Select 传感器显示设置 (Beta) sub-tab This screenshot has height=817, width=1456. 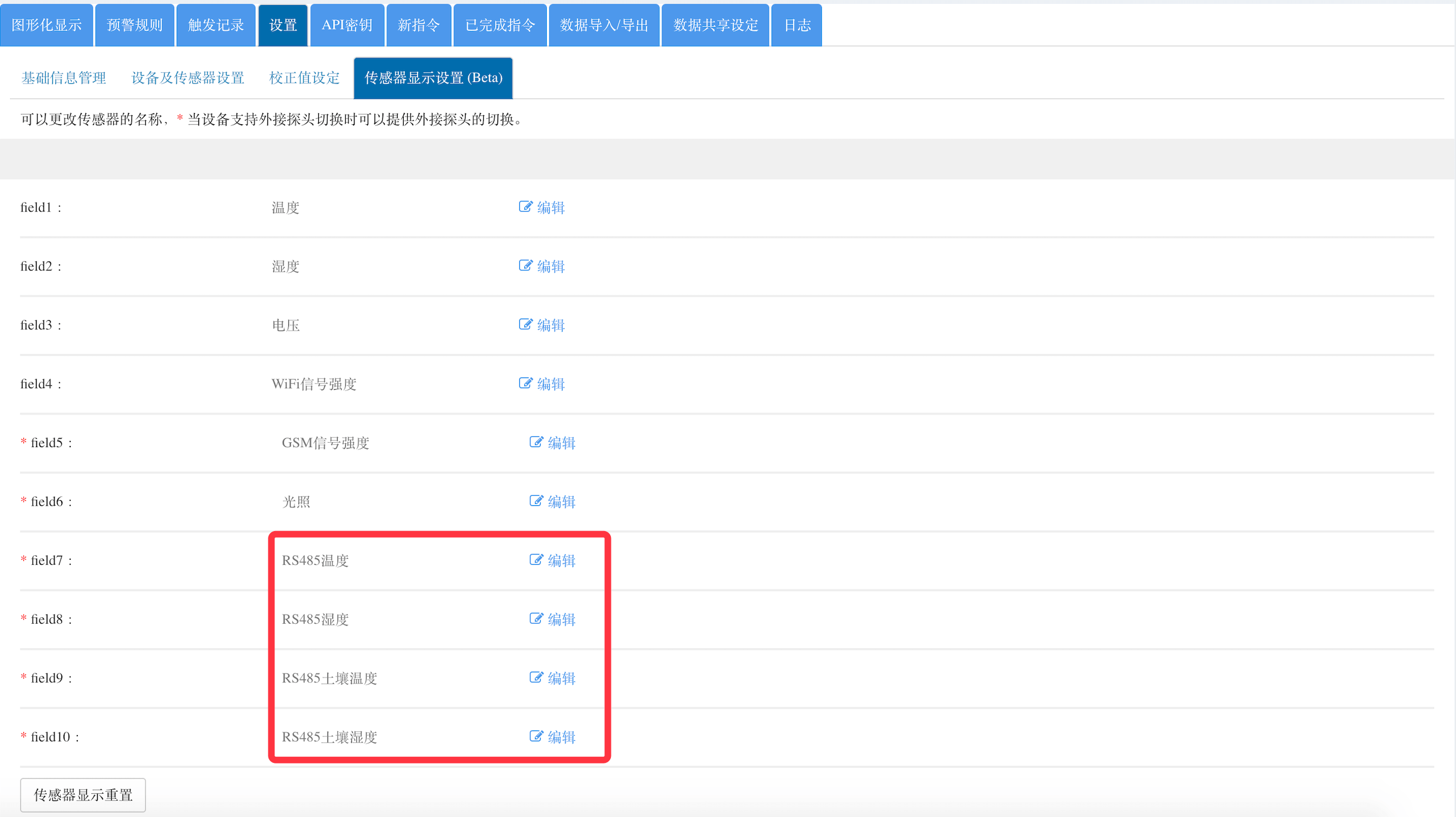(434, 78)
